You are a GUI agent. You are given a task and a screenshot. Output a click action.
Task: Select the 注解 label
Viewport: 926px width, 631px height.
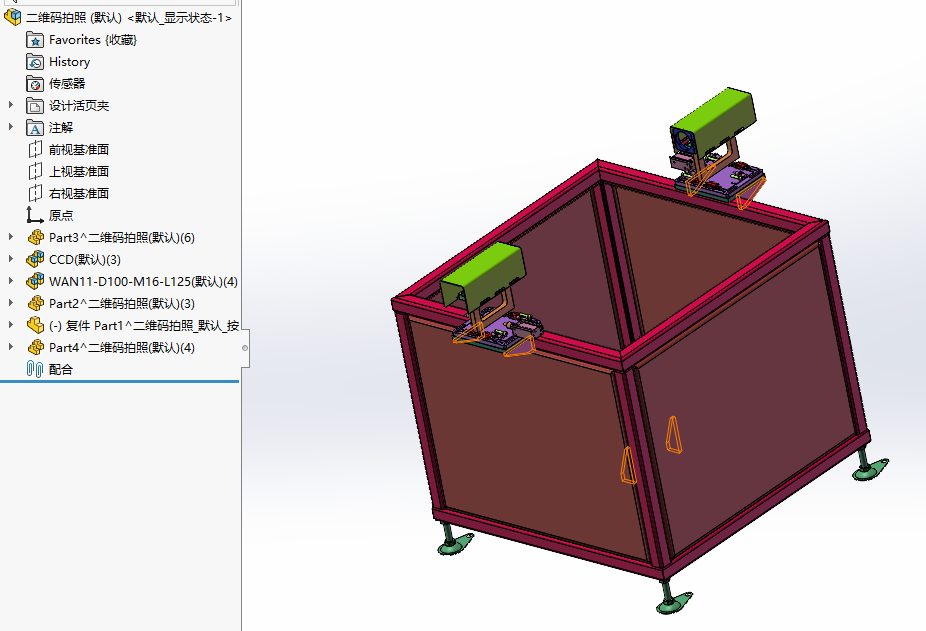(61, 128)
